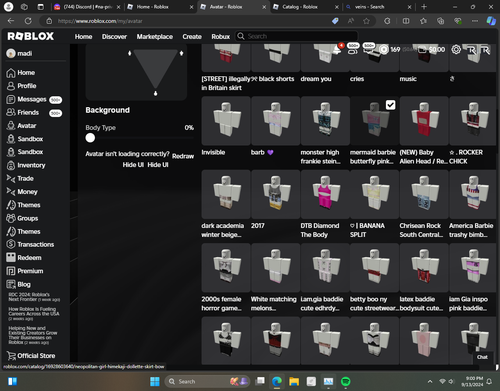Viewport: 500px width, 391px height.
Task: Open Profile from the sidebar
Action: click(22, 86)
